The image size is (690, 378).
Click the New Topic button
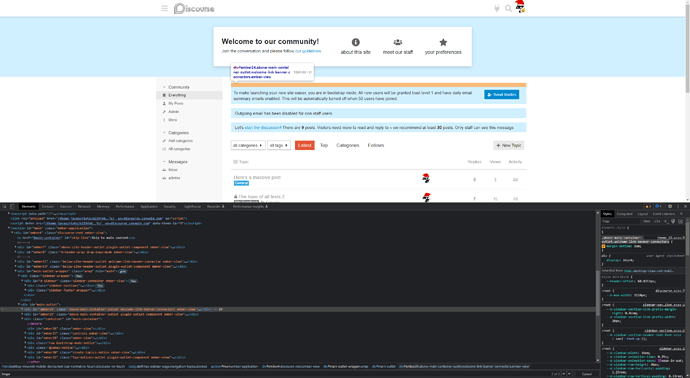click(x=509, y=145)
